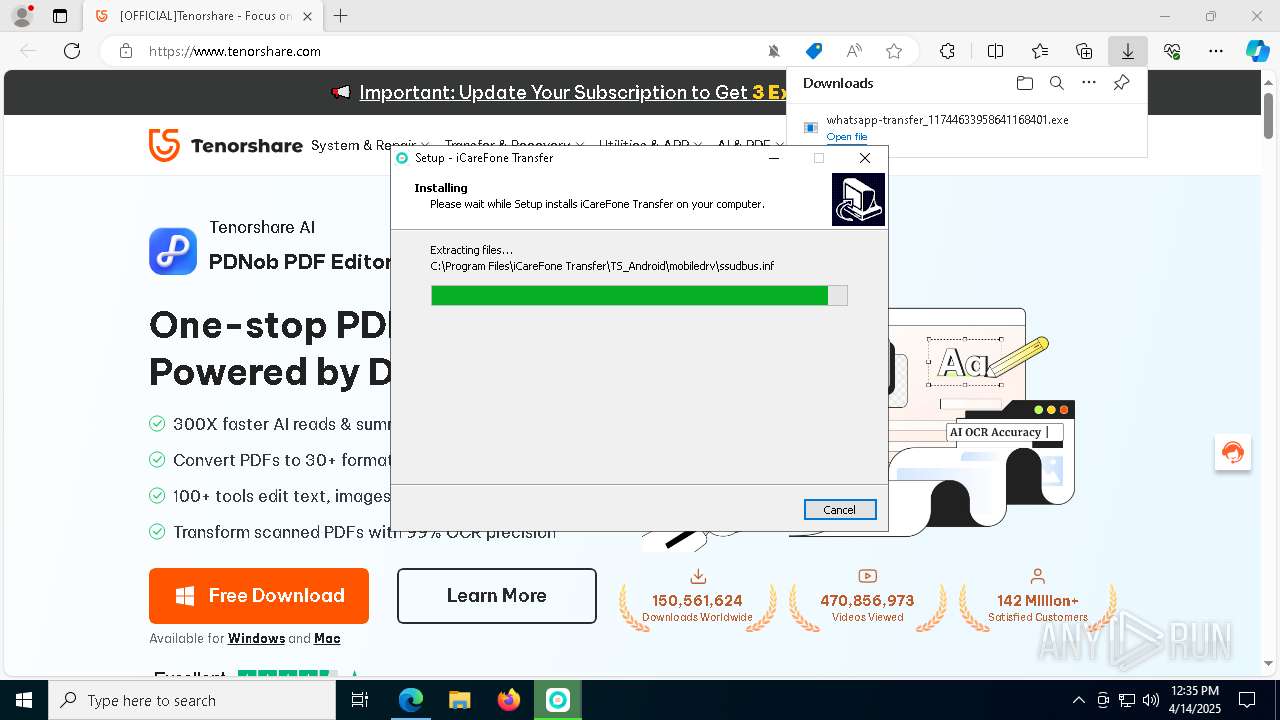Screen dimensions: 1280x720
Task: Open the shopping price tag icon
Action: point(814,51)
